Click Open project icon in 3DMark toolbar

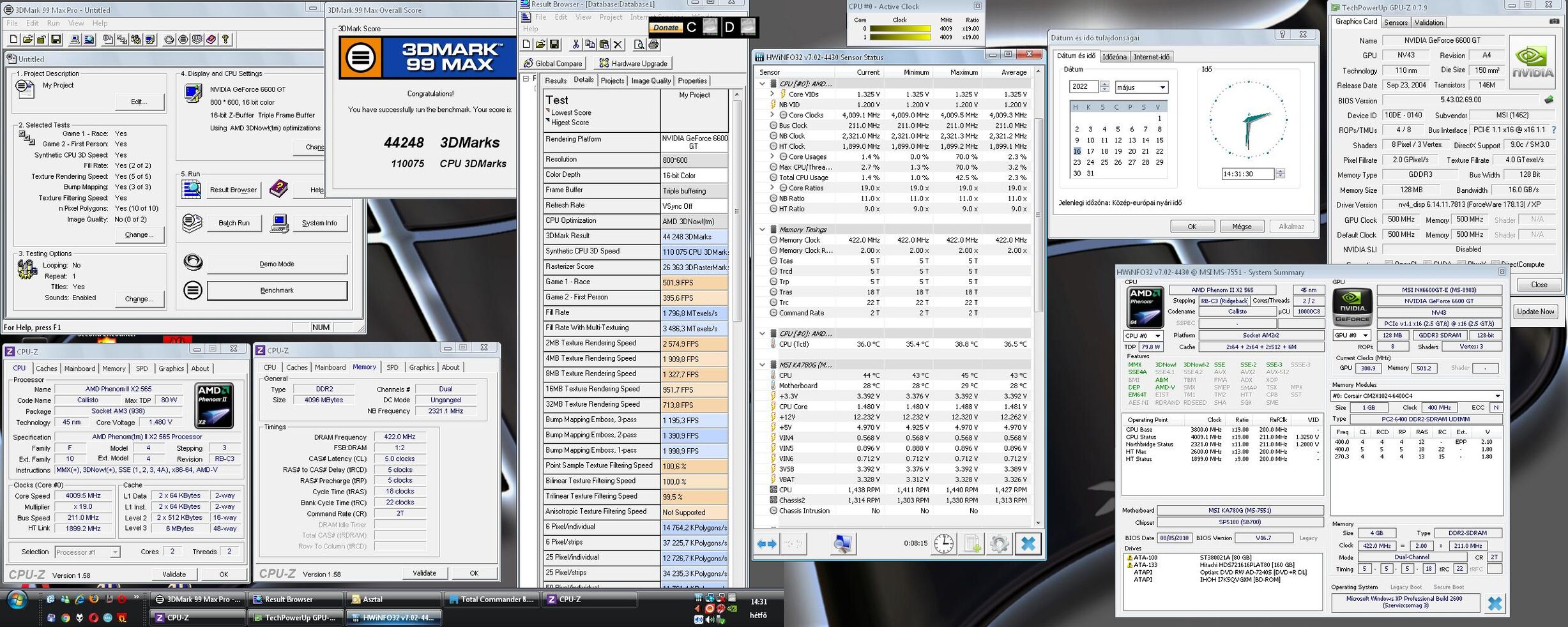[28, 40]
